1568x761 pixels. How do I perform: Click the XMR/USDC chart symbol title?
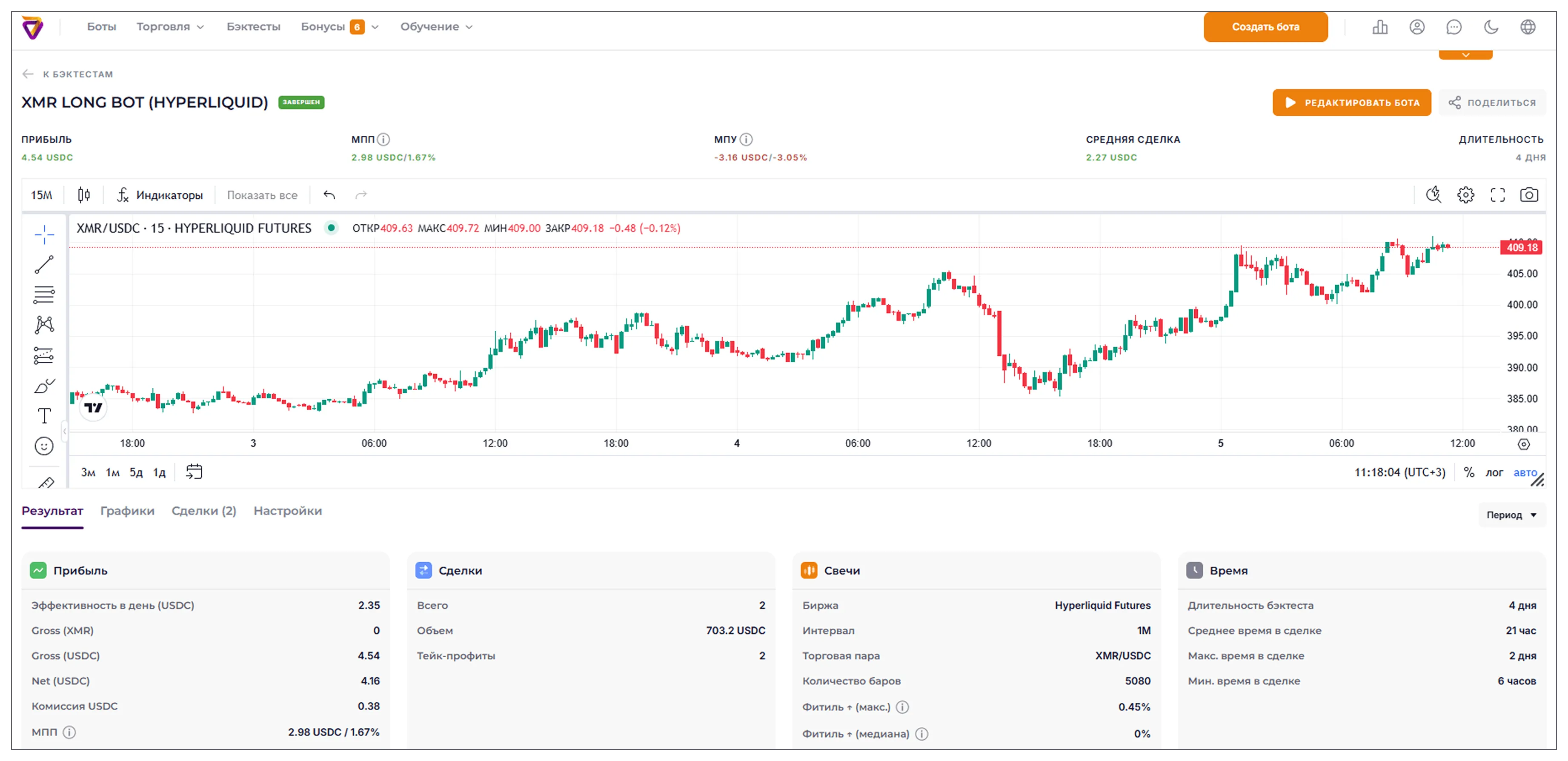[194, 228]
